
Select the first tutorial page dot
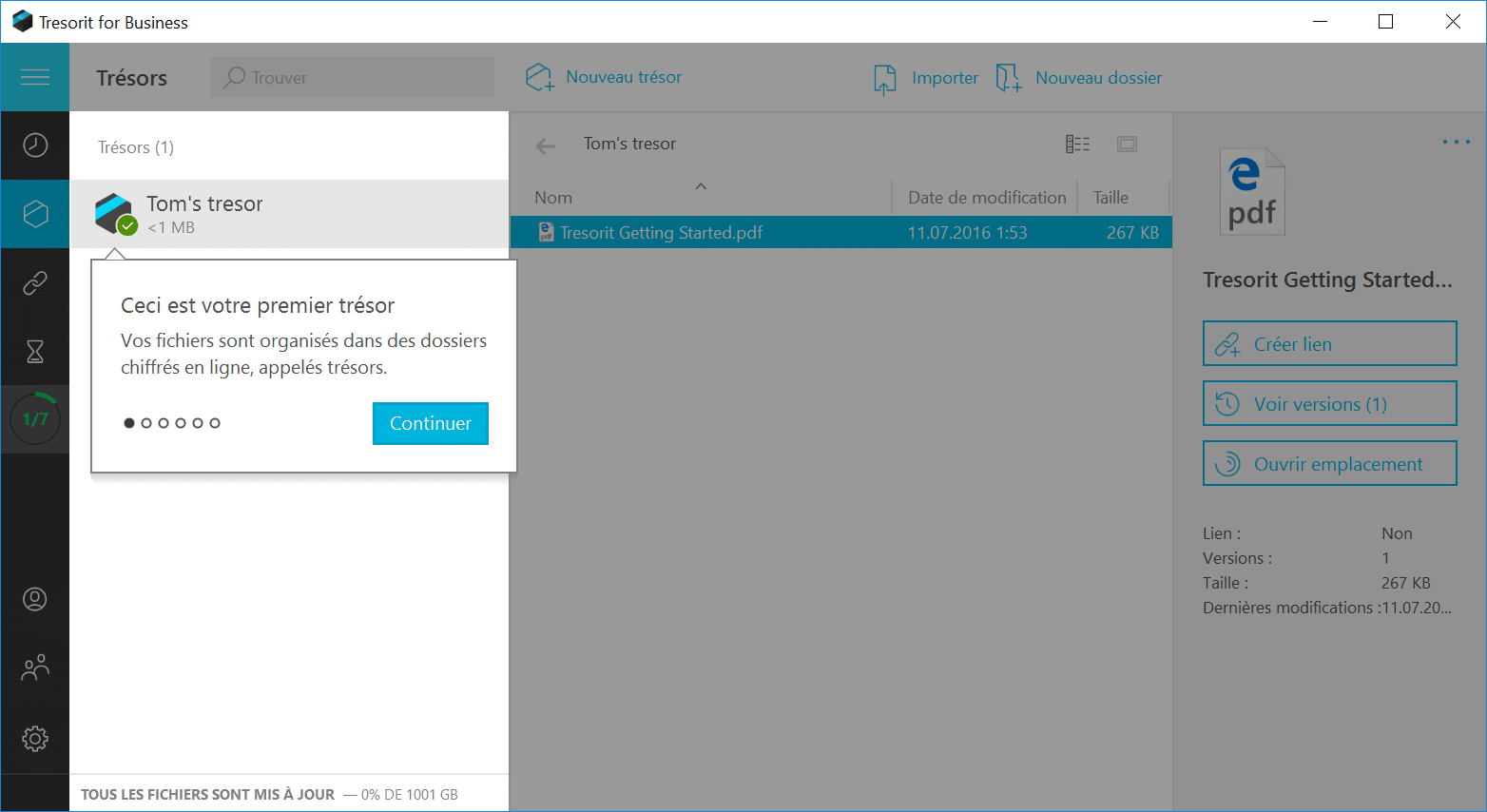(x=129, y=423)
